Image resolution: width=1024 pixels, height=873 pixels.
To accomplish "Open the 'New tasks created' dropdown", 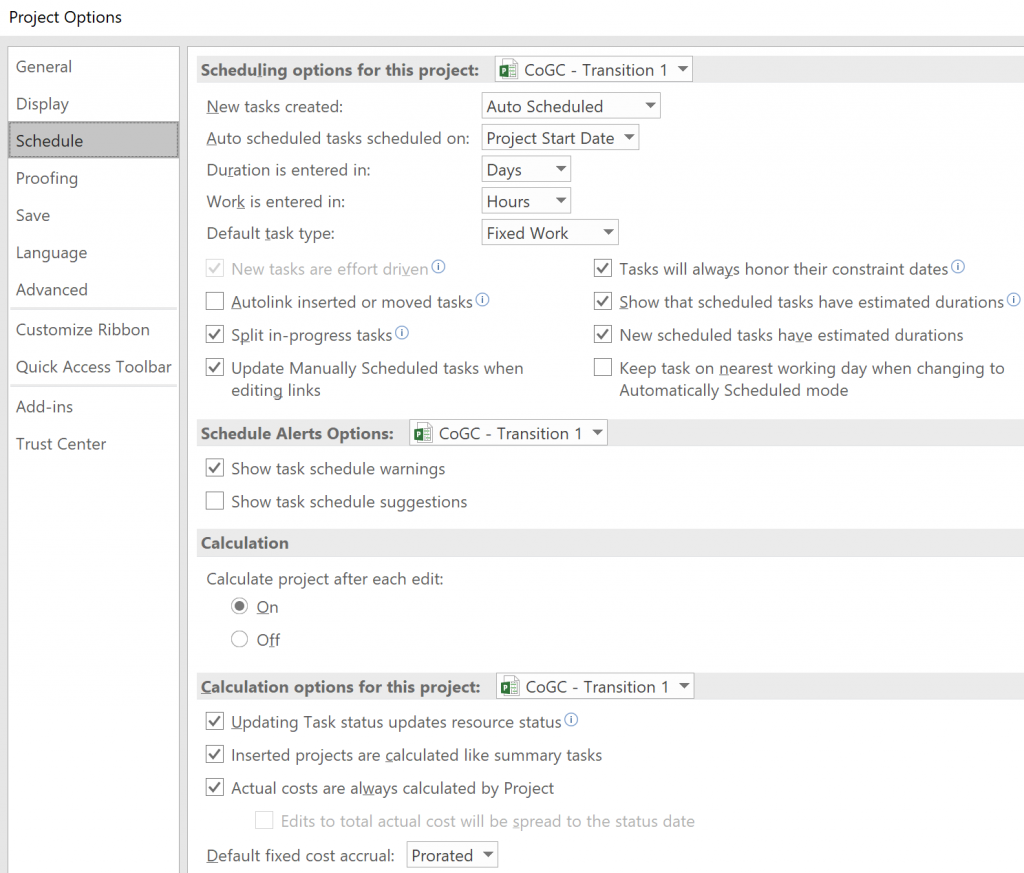I will (570, 106).
